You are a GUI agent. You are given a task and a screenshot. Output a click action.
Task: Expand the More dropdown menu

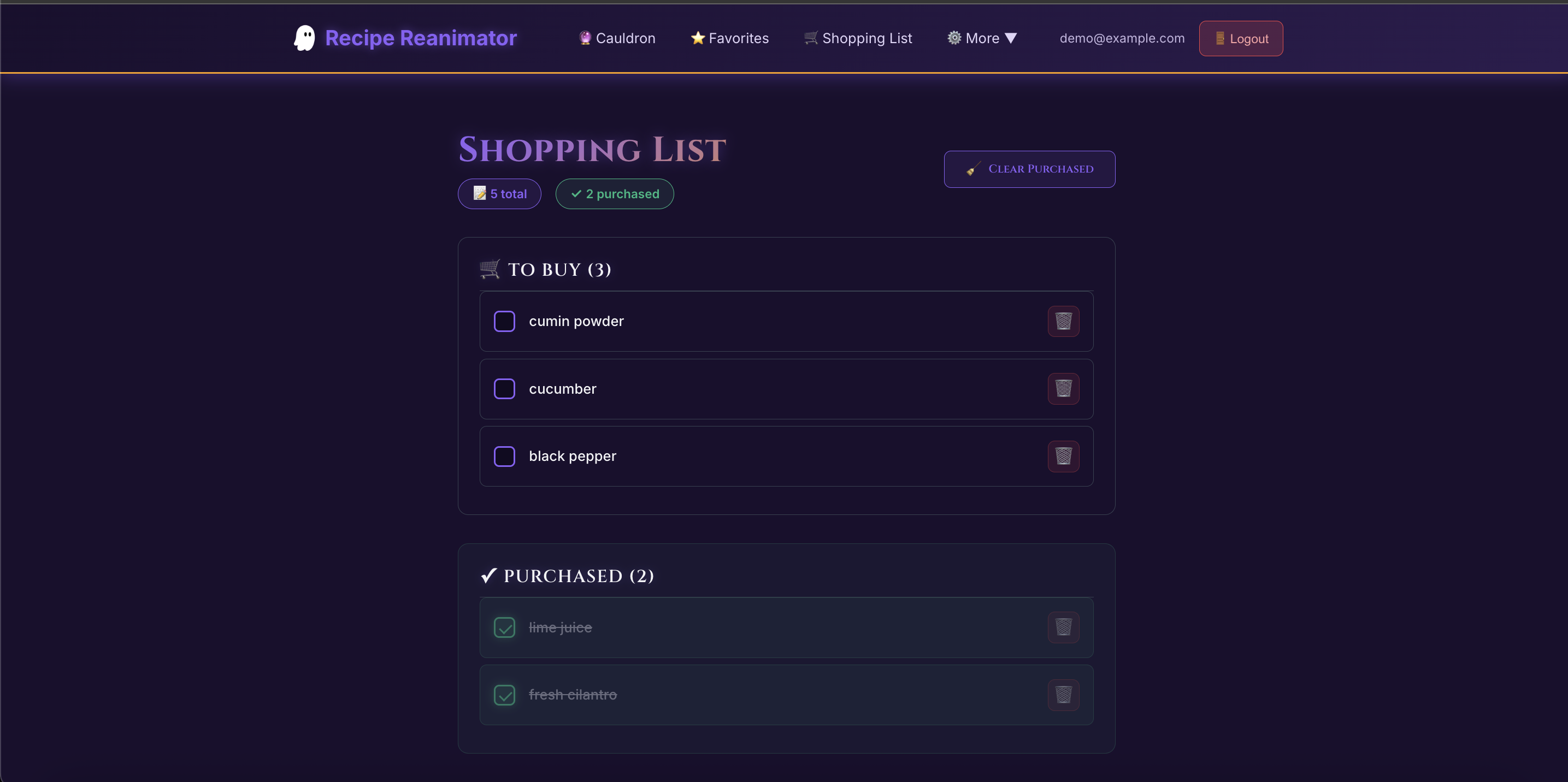click(x=981, y=38)
